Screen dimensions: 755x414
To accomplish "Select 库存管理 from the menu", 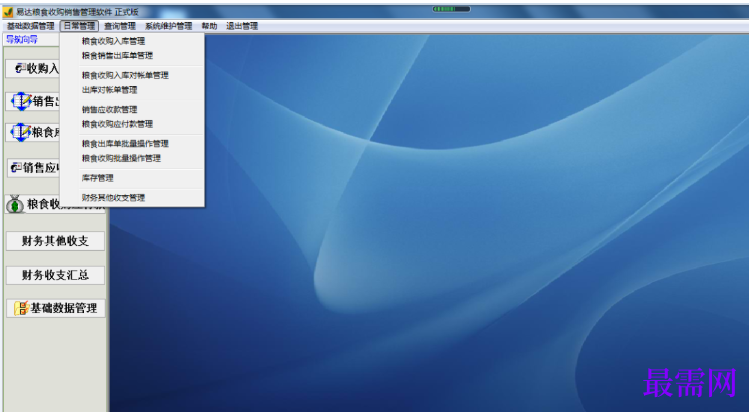I will 98,178.
